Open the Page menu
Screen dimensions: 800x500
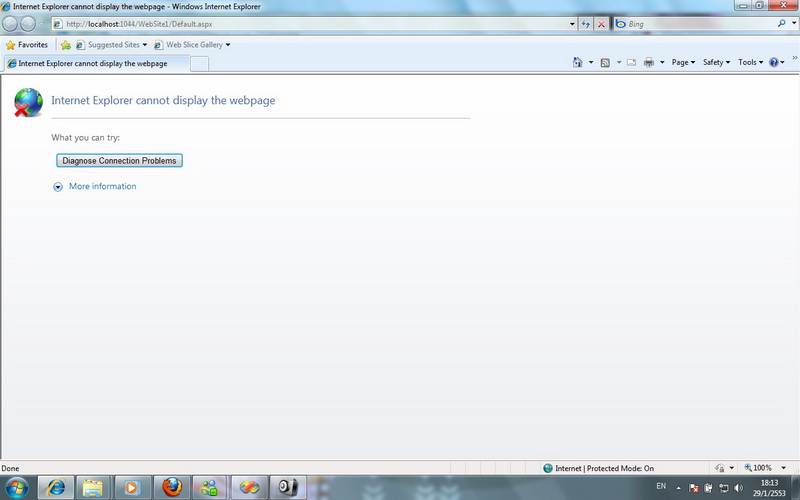[x=683, y=62]
